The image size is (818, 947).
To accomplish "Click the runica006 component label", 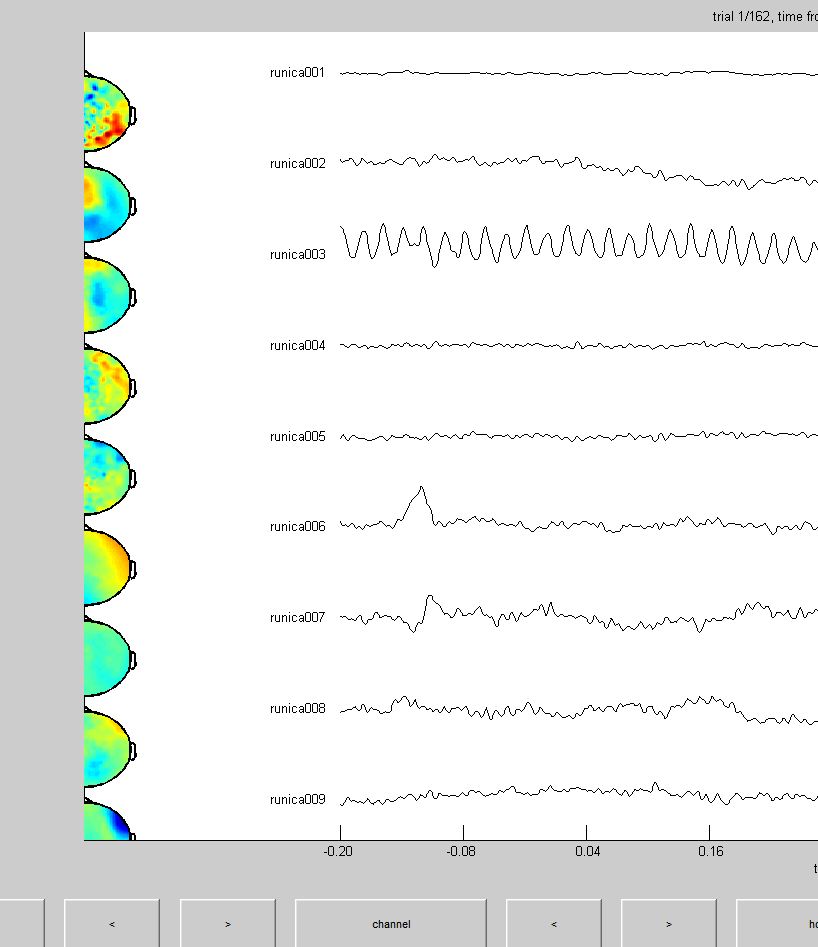I will click(298, 527).
